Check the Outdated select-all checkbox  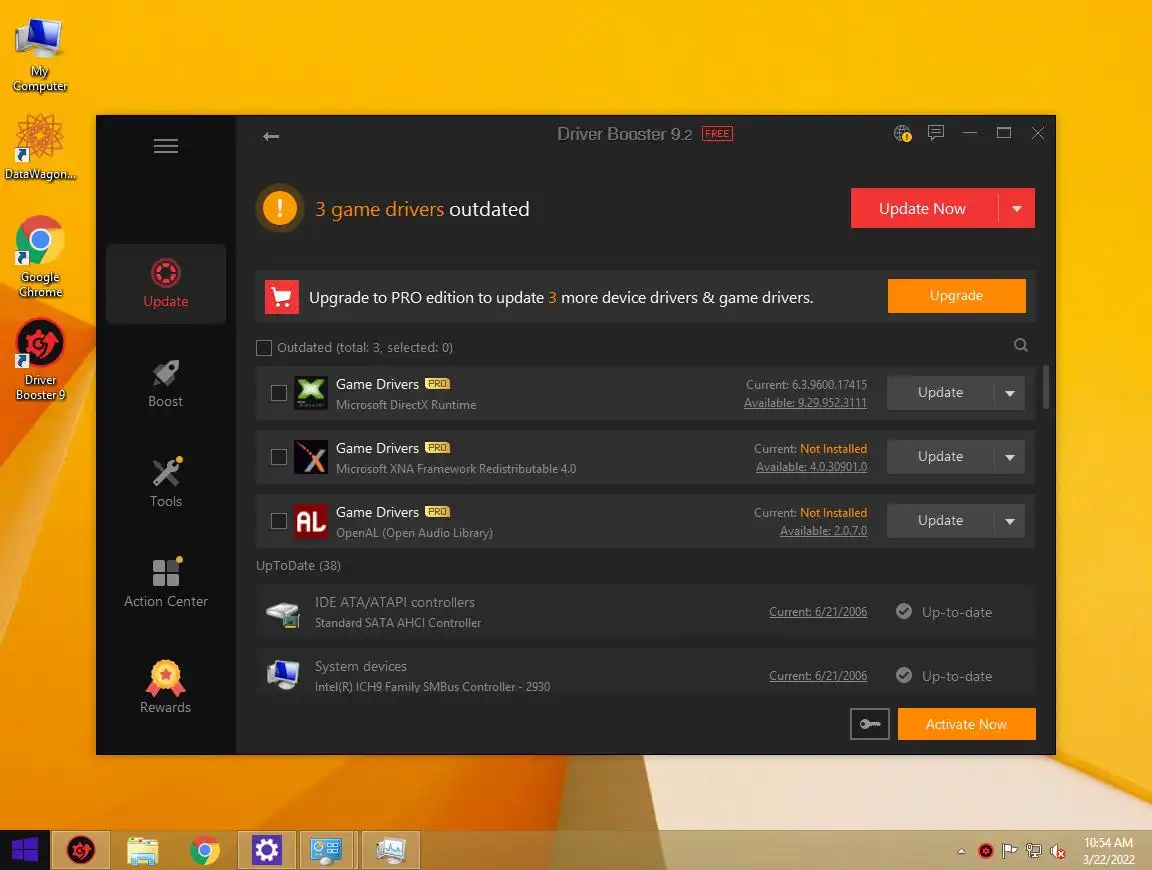(264, 348)
